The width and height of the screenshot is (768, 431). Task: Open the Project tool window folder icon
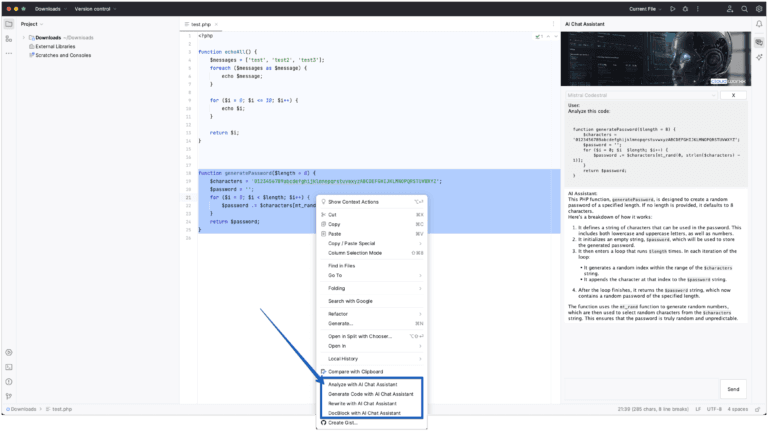pos(9,24)
